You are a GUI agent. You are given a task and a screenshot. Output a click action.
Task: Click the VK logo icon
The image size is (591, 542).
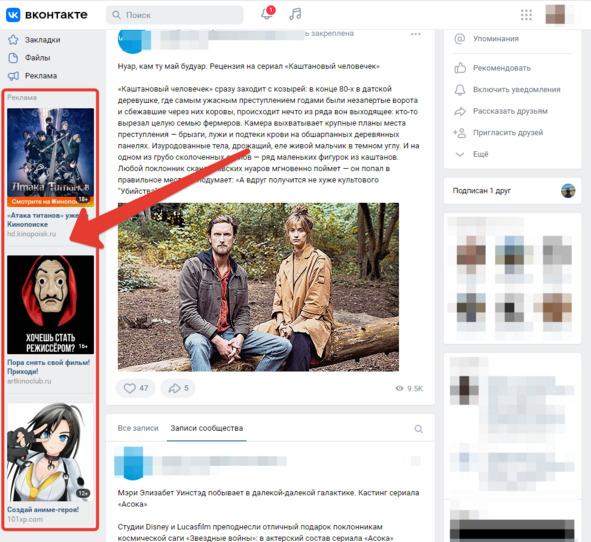coord(13,15)
